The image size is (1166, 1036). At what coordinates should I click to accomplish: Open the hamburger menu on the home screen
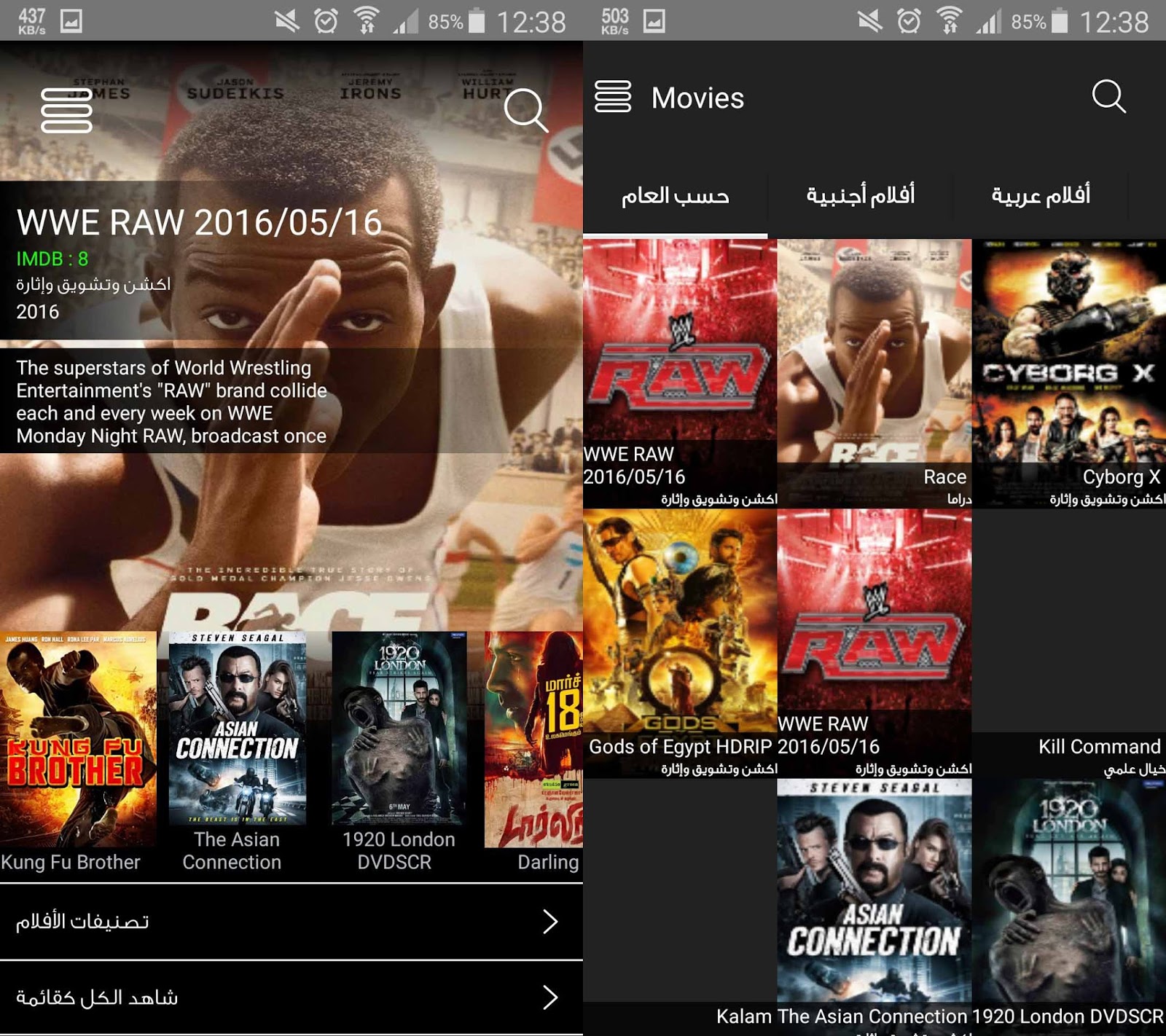click(x=66, y=111)
